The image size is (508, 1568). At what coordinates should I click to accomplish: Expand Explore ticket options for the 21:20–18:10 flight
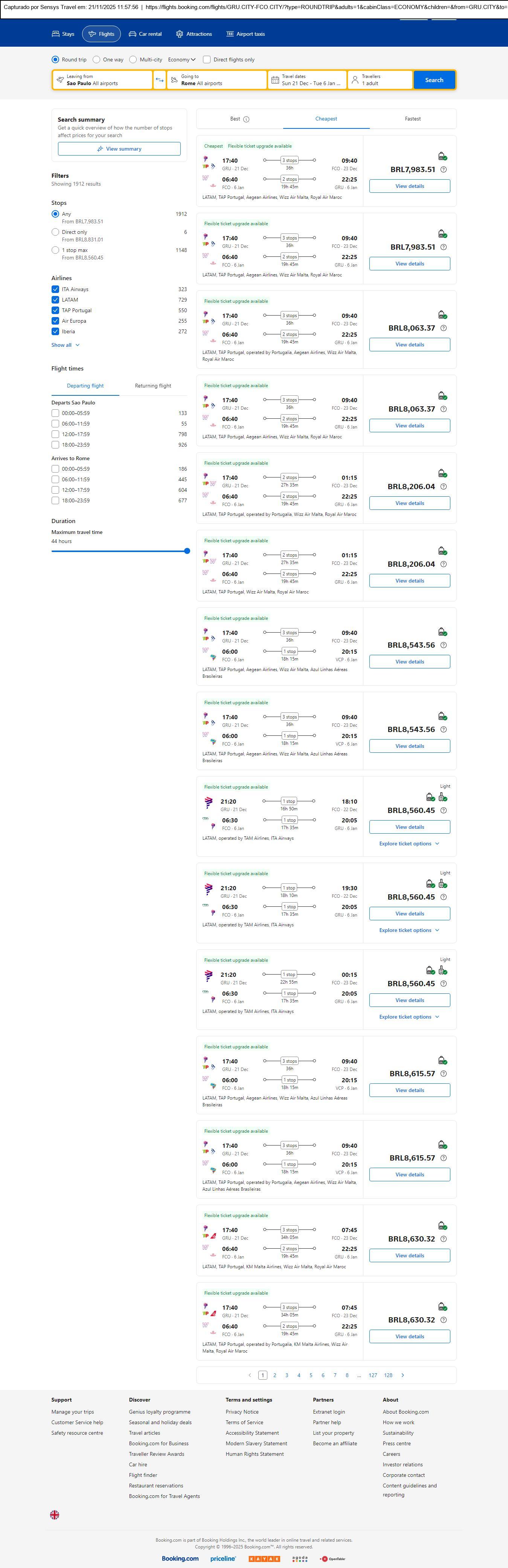(x=409, y=843)
